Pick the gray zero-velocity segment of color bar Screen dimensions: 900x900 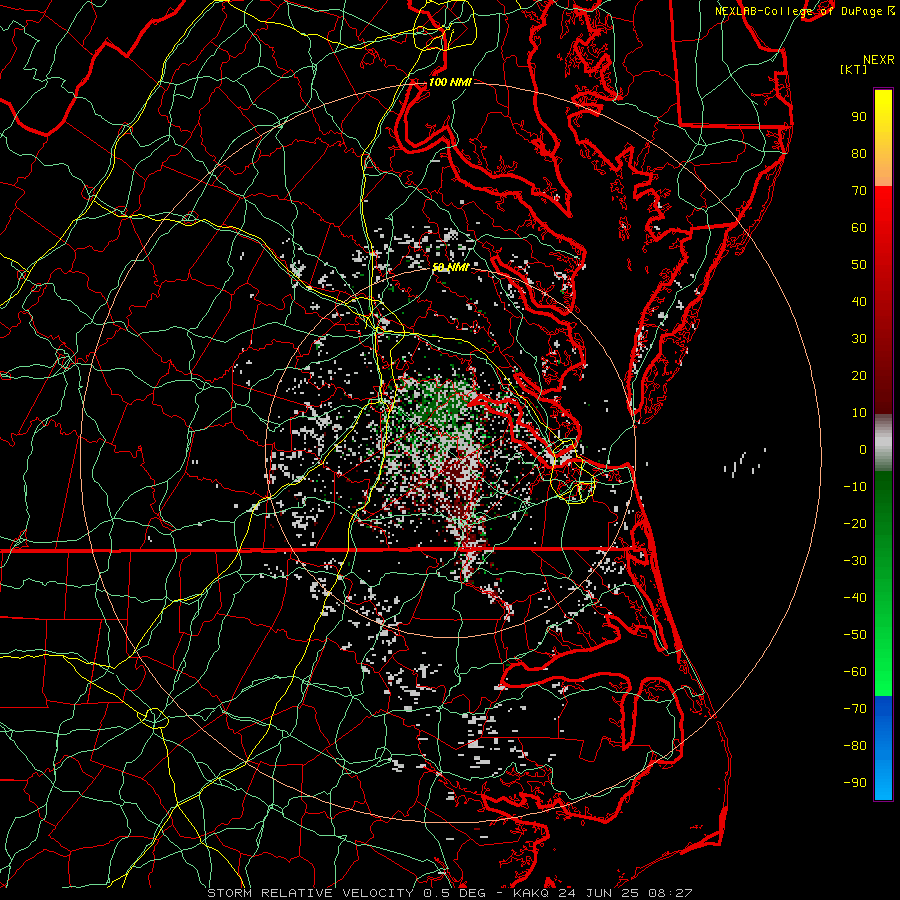tap(883, 443)
